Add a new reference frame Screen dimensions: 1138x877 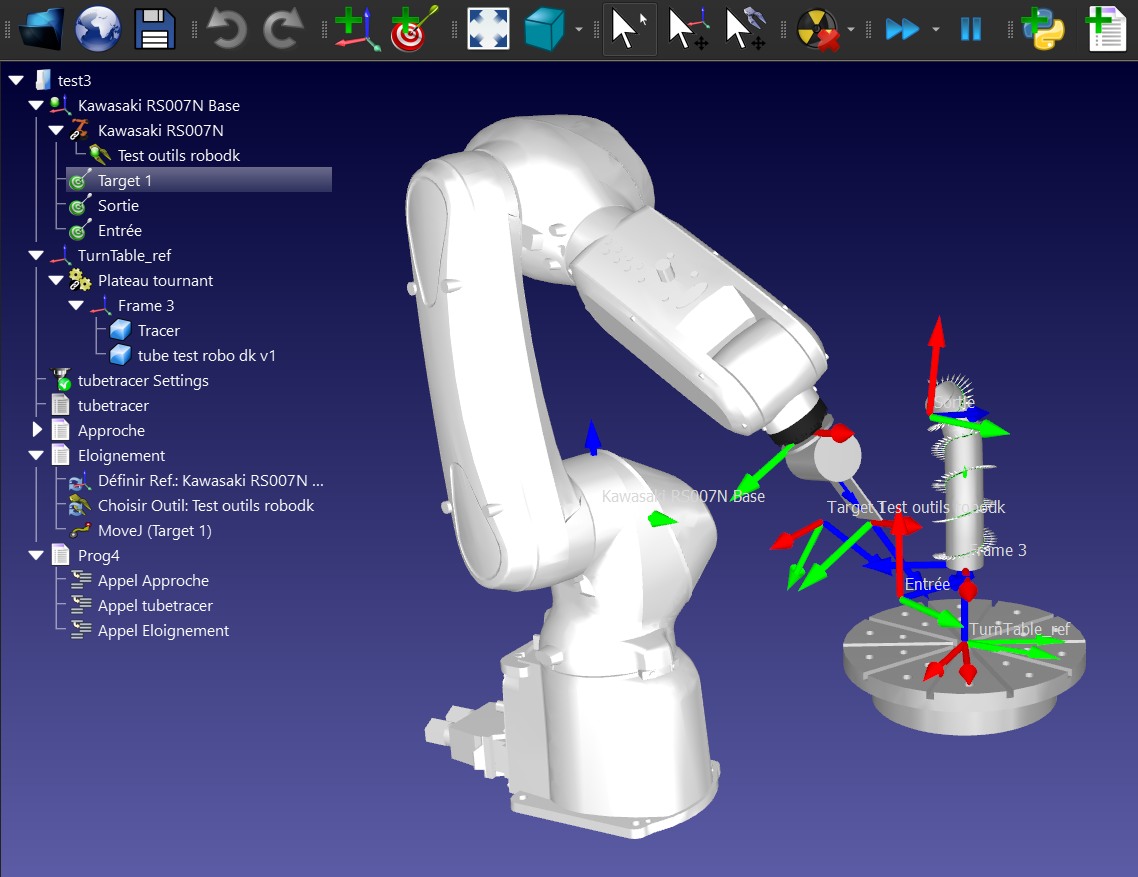pos(358,29)
